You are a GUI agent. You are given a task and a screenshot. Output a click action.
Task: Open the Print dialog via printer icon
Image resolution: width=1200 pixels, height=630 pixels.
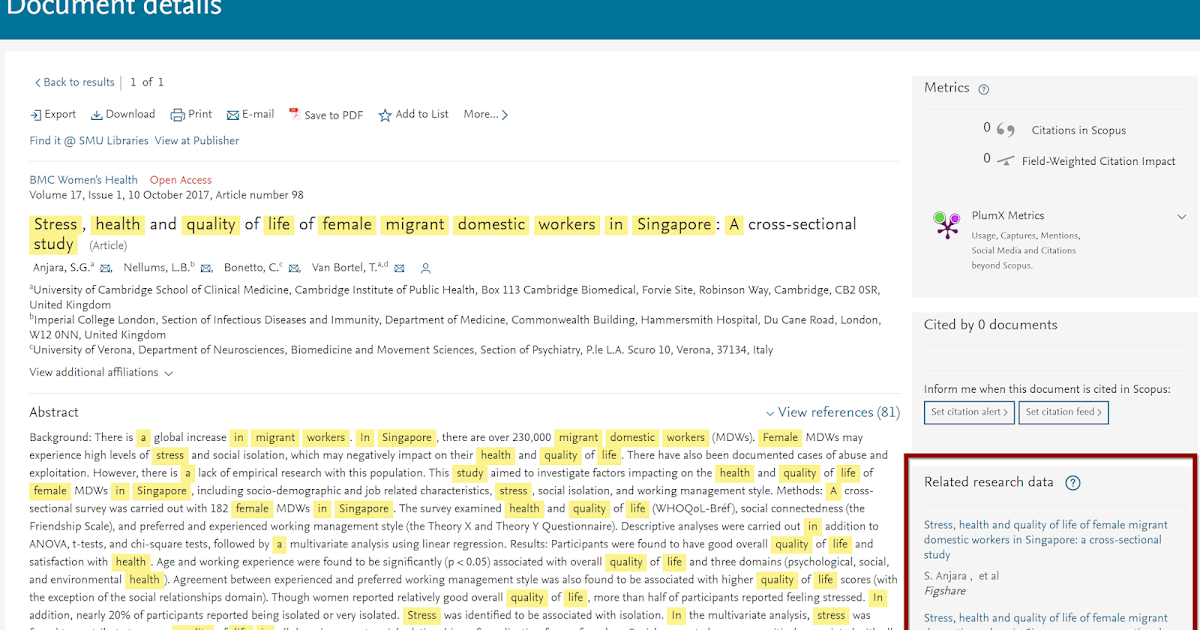(x=175, y=114)
